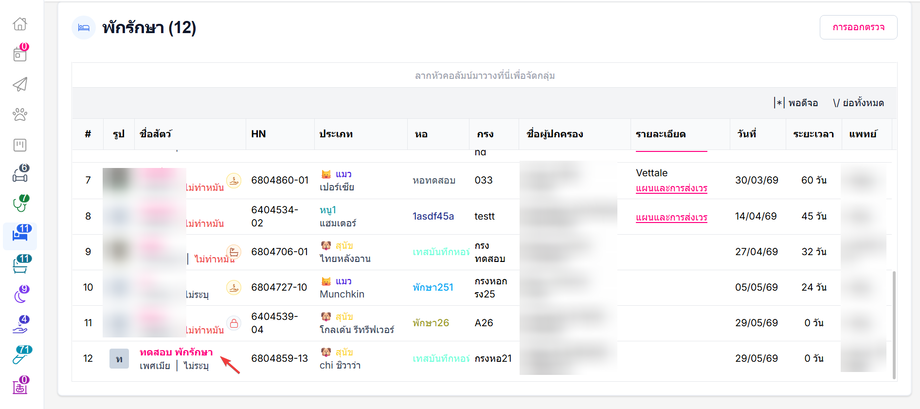Sort by the HN column header
The image size is (920, 409).
(x=259, y=134)
